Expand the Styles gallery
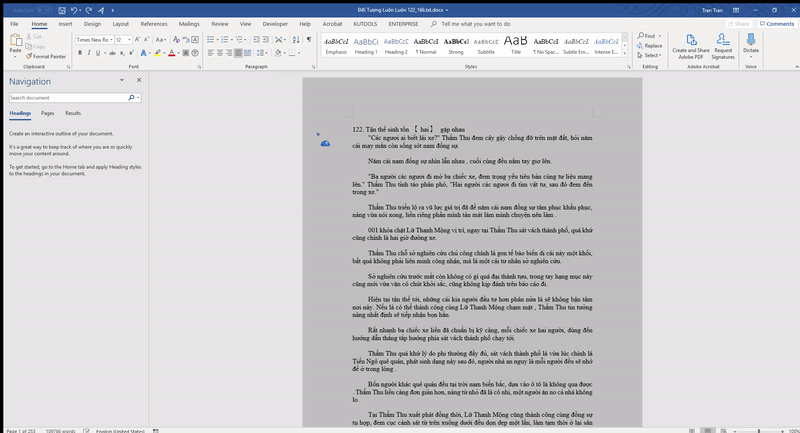This screenshot has width=800, height=433. (627, 52)
